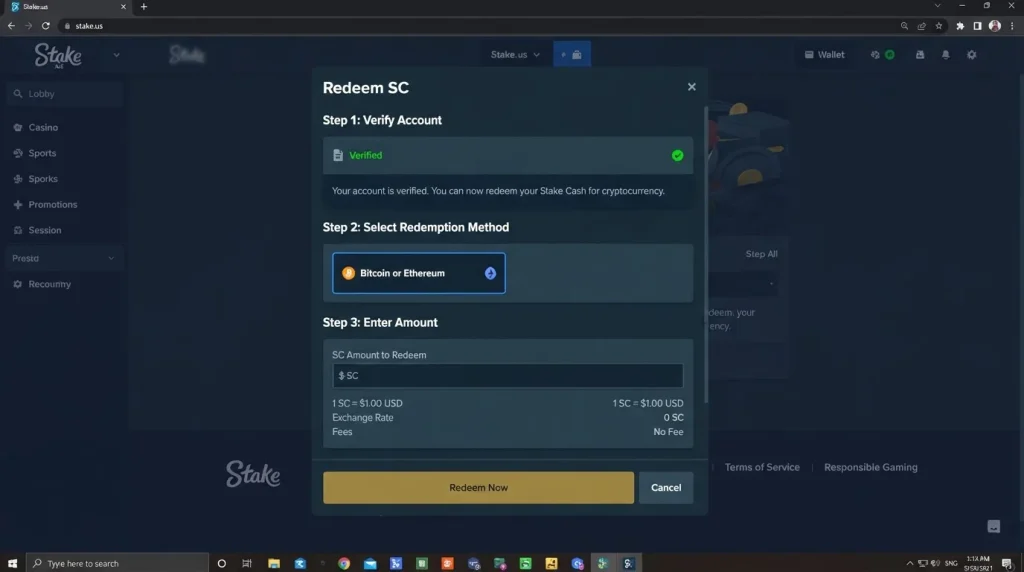Image resolution: width=1024 pixels, height=572 pixels.
Task: Open Session in the sidebar
Action: pyautogui.click(x=44, y=230)
